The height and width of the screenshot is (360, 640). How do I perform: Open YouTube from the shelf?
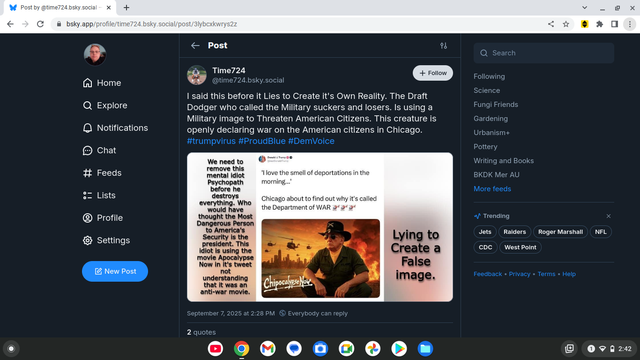215,349
